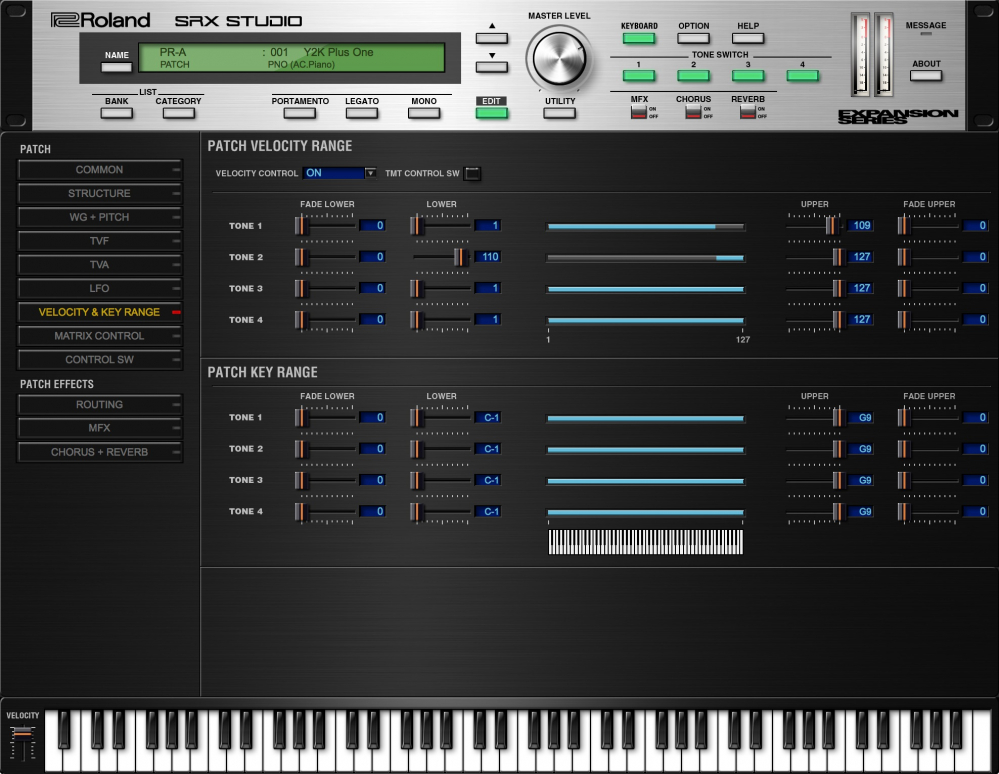This screenshot has height=774, width=999.
Task: Open the CATEGORY list
Action: tap(178, 113)
